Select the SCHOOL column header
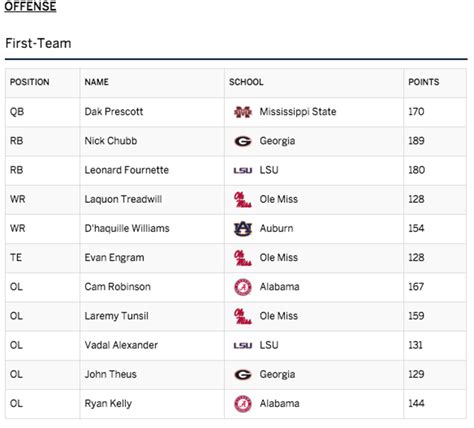 pyautogui.click(x=246, y=82)
